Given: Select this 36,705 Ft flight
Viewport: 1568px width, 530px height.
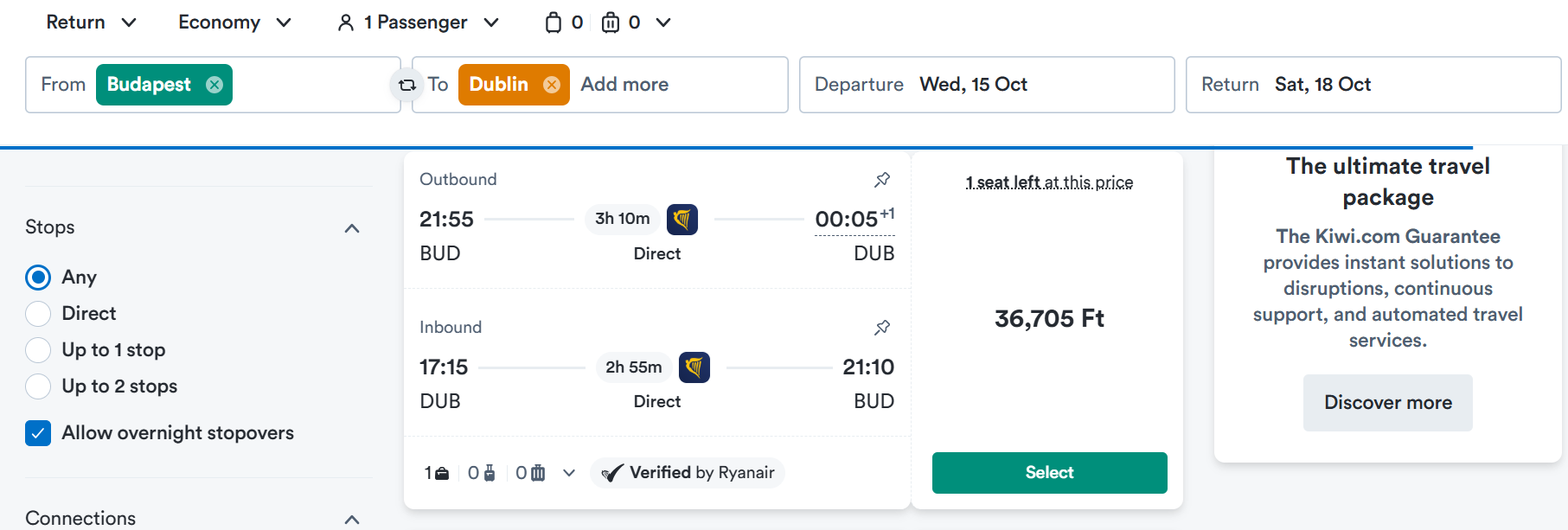Looking at the screenshot, I should [x=1050, y=473].
